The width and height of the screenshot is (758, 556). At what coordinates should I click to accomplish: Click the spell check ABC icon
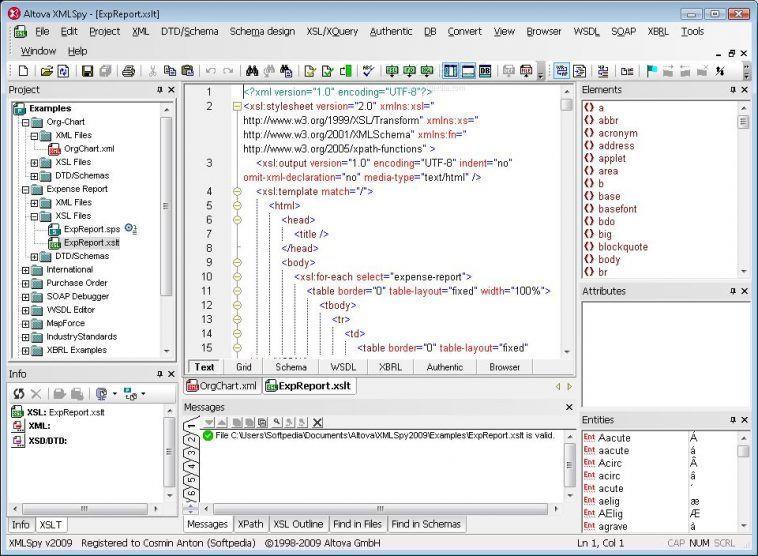(368, 72)
